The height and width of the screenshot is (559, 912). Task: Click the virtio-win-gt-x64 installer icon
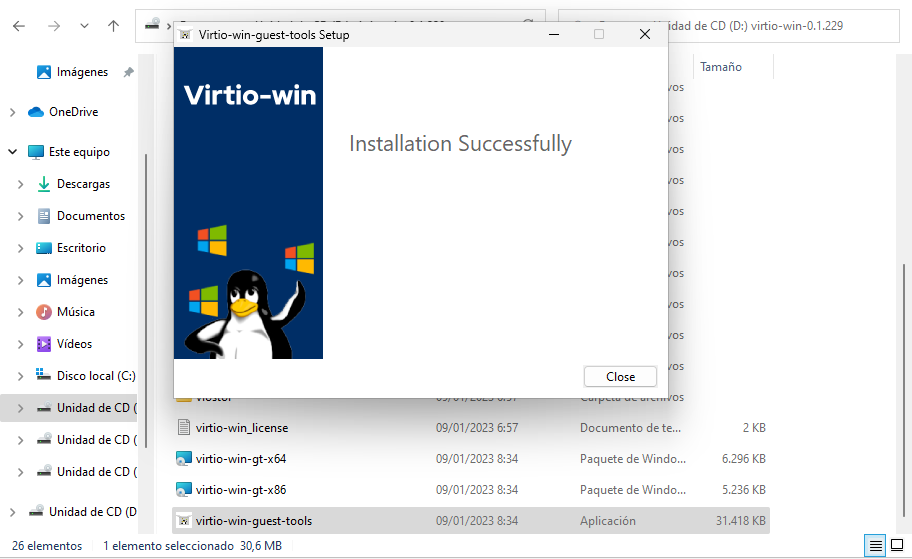(x=183, y=459)
